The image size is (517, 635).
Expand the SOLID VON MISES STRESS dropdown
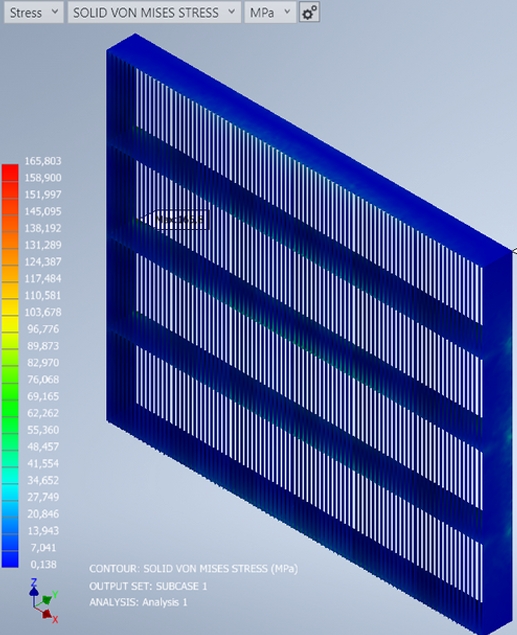(x=154, y=13)
